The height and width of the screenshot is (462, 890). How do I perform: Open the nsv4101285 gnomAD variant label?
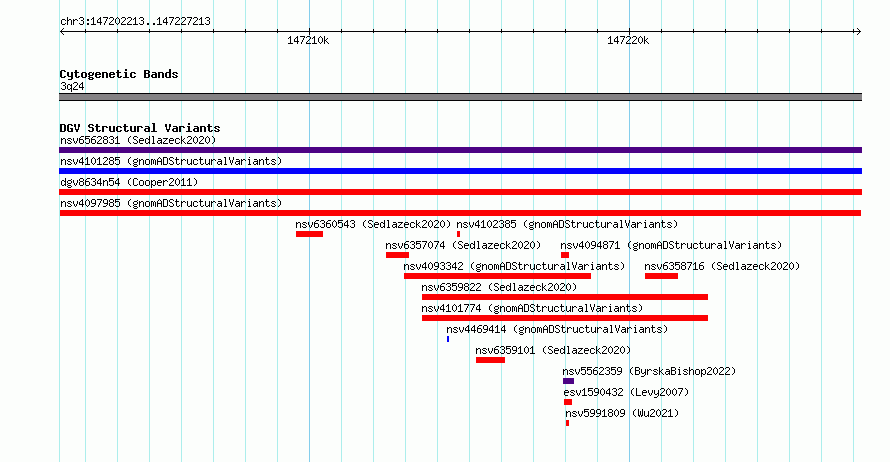tap(171, 161)
